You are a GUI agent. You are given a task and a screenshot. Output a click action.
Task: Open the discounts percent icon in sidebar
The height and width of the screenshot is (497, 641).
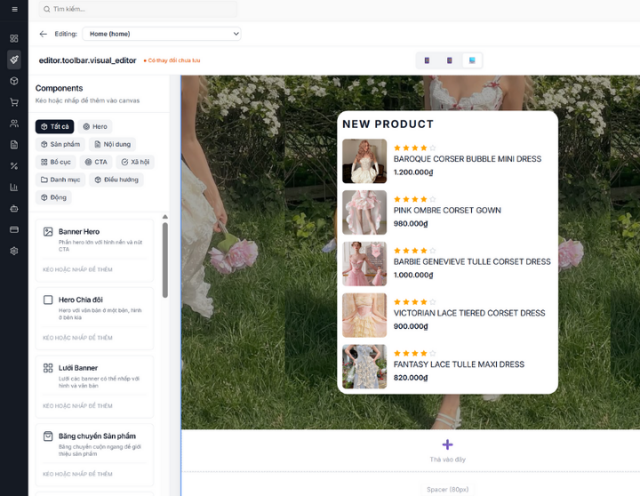pos(14,166)
